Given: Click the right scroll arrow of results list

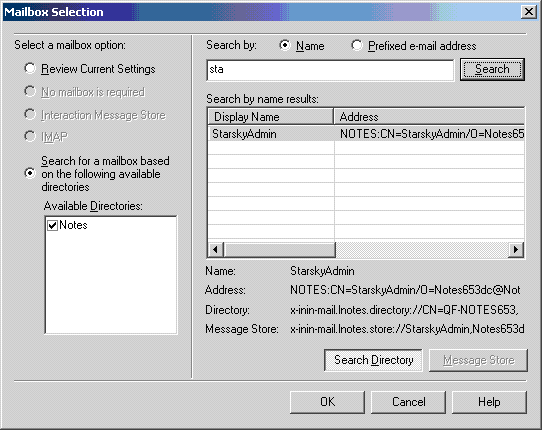Looking at the screenshot, I should pyautogui.click(x=516, y=249).
